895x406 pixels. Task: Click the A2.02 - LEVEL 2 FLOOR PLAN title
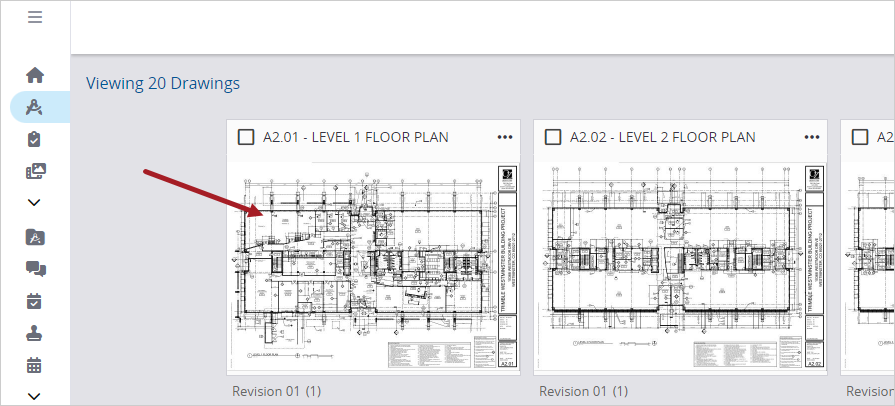click(663, 137)
